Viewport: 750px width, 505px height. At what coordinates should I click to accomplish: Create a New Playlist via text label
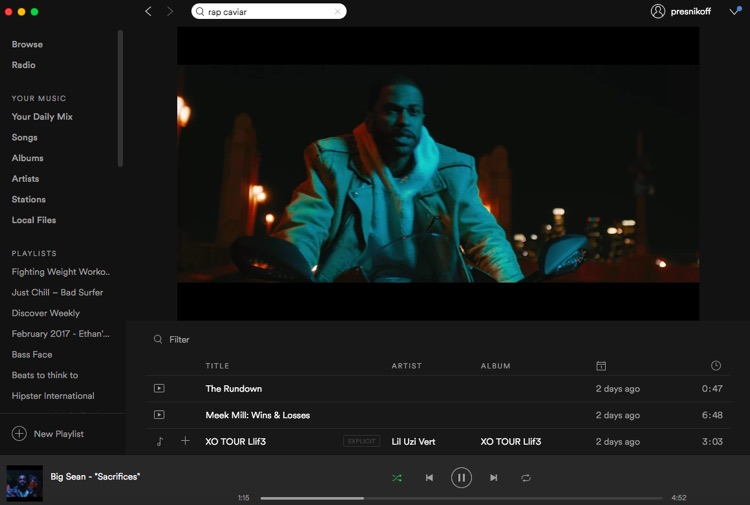(58, 434)
